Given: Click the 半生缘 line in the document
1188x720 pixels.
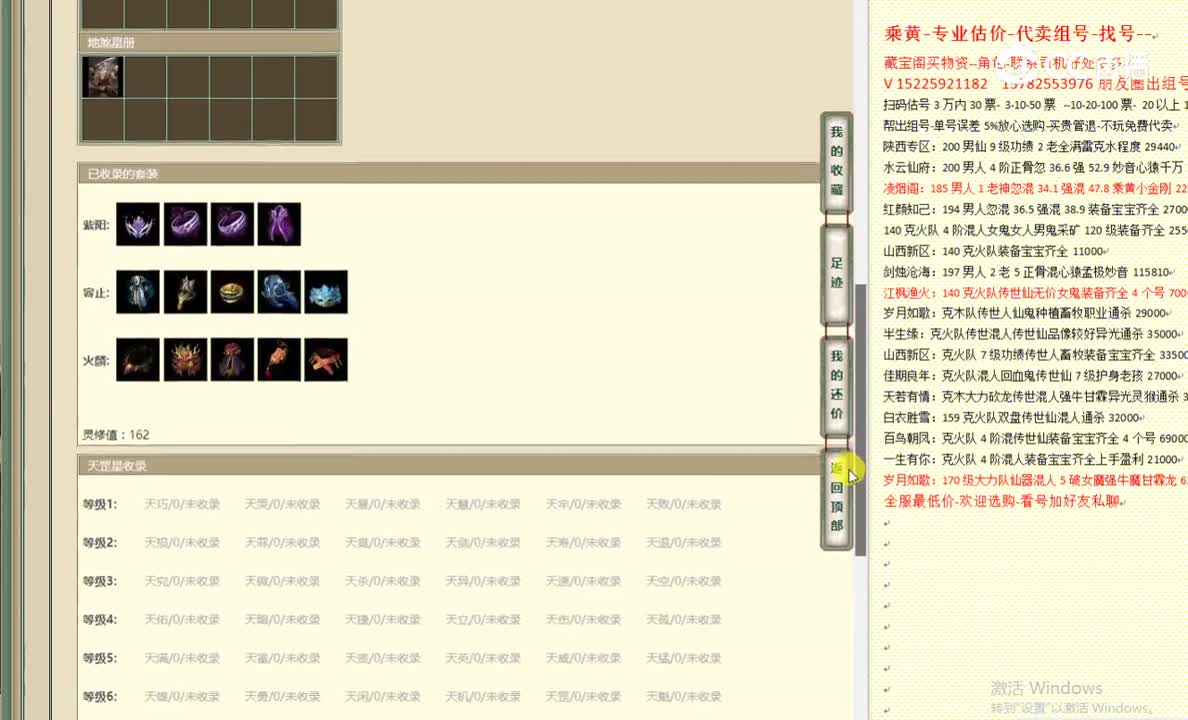Looking at the screenshot, I should pyautogui.click(x=1033, y=333).
